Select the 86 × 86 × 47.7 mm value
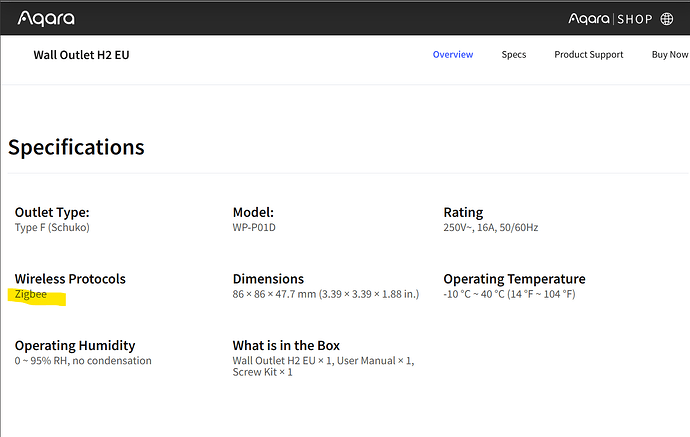690x437 pixels. 326,294
